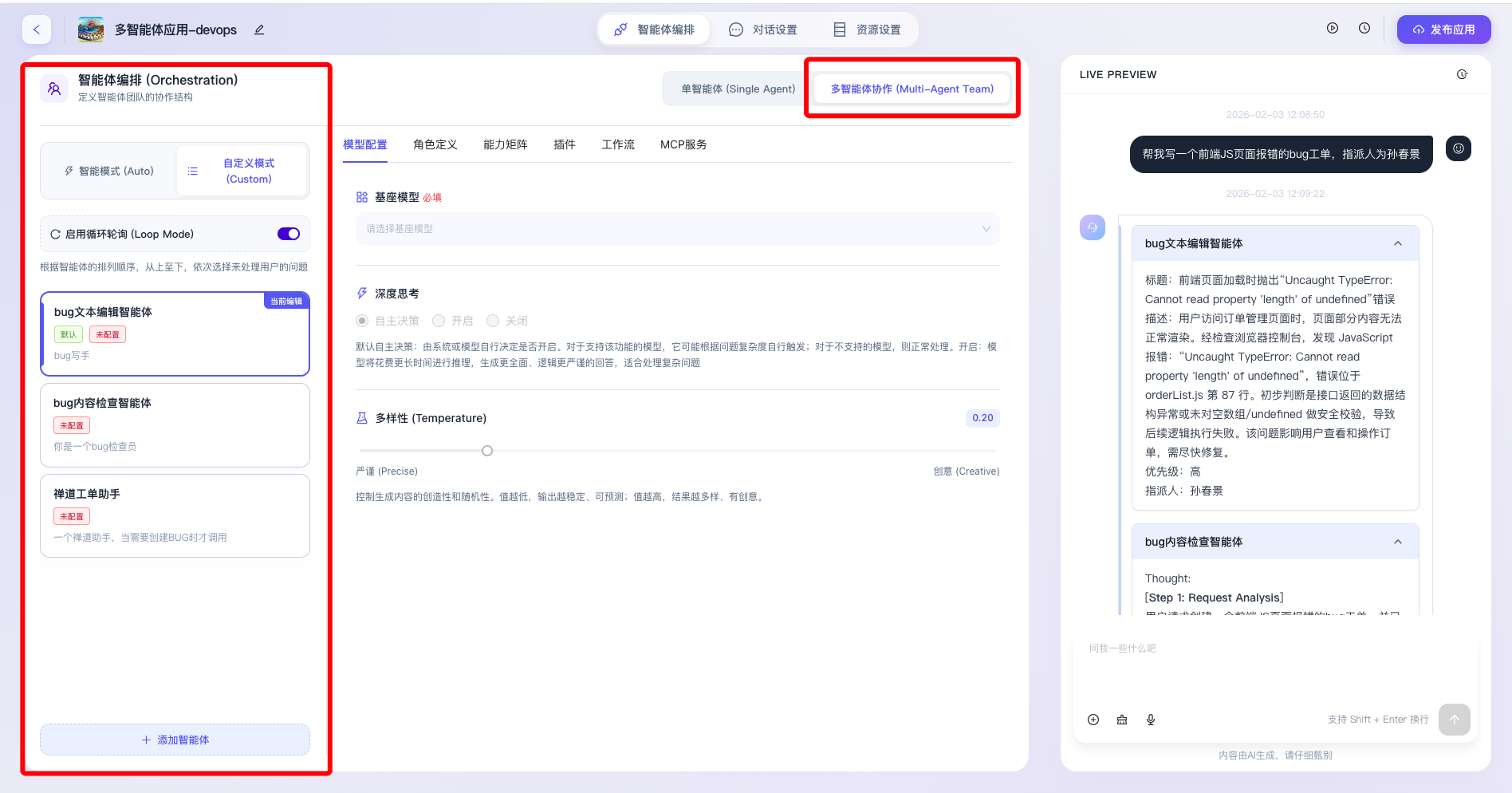
Task: Click the microphone icon in chat input
Action: [x=1151, y=720]
